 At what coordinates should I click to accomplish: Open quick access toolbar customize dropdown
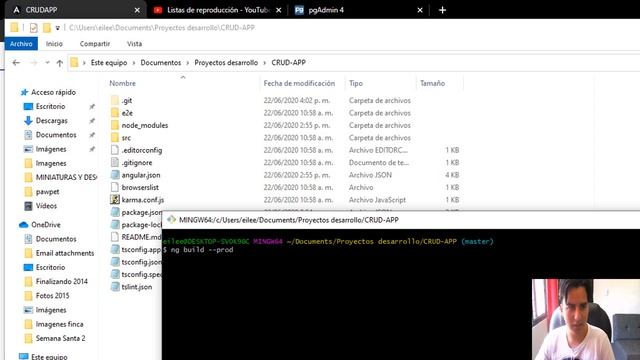58,28
